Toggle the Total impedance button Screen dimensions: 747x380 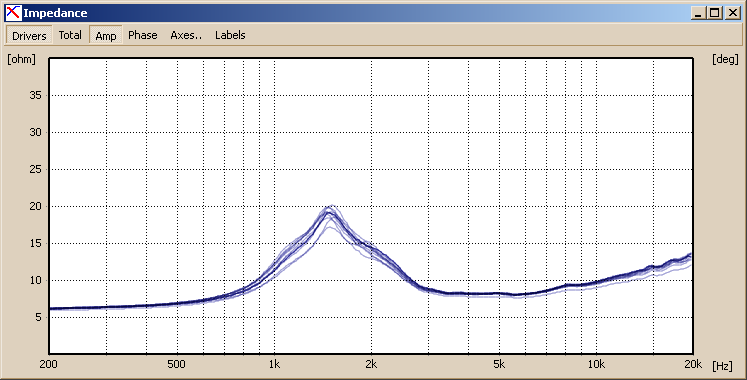pyautogui.click(x=70, y=35)
